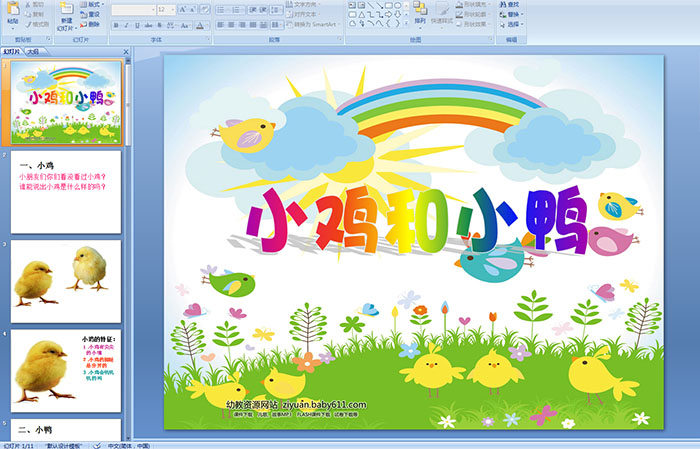700x449 pixels.
Task: Open the Font Color dropdown arrow
Action: (x=207, y=26)
